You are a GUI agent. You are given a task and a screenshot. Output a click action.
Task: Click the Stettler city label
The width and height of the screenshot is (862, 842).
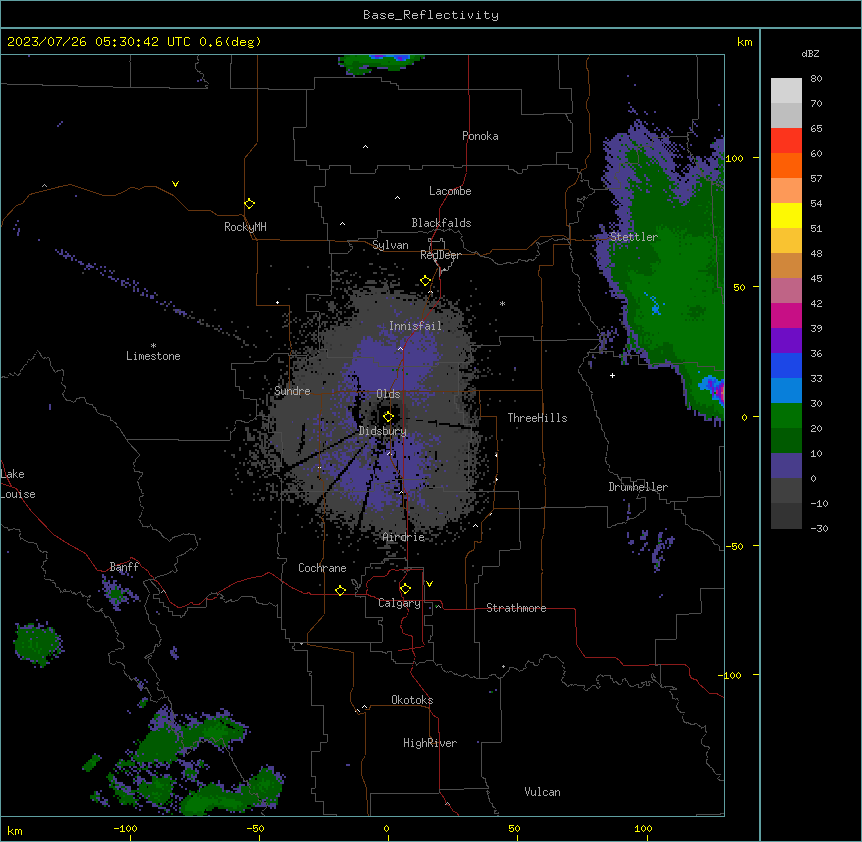[x=634, y=237]
